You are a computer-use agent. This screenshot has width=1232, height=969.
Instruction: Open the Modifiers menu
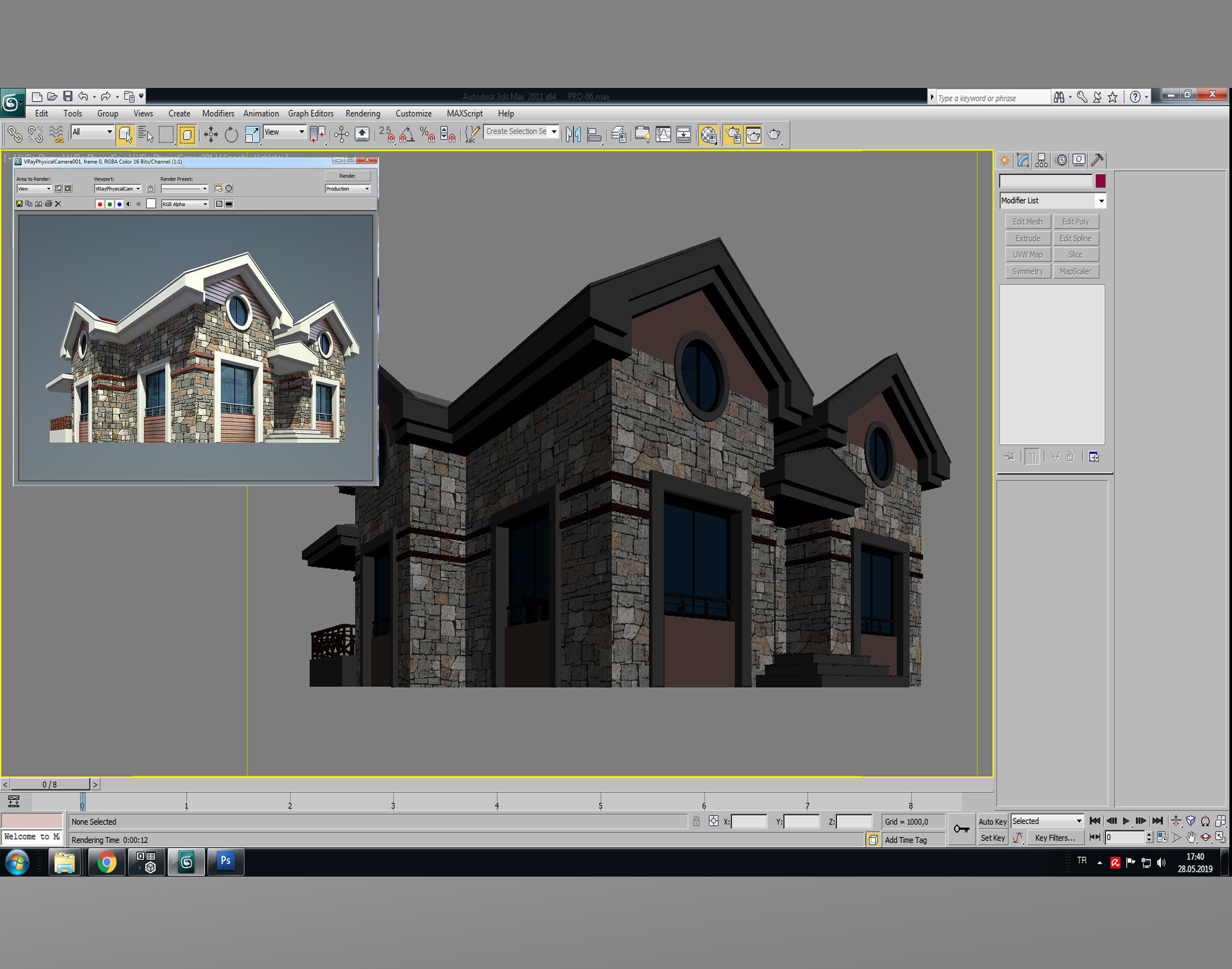tap(218, 113)
